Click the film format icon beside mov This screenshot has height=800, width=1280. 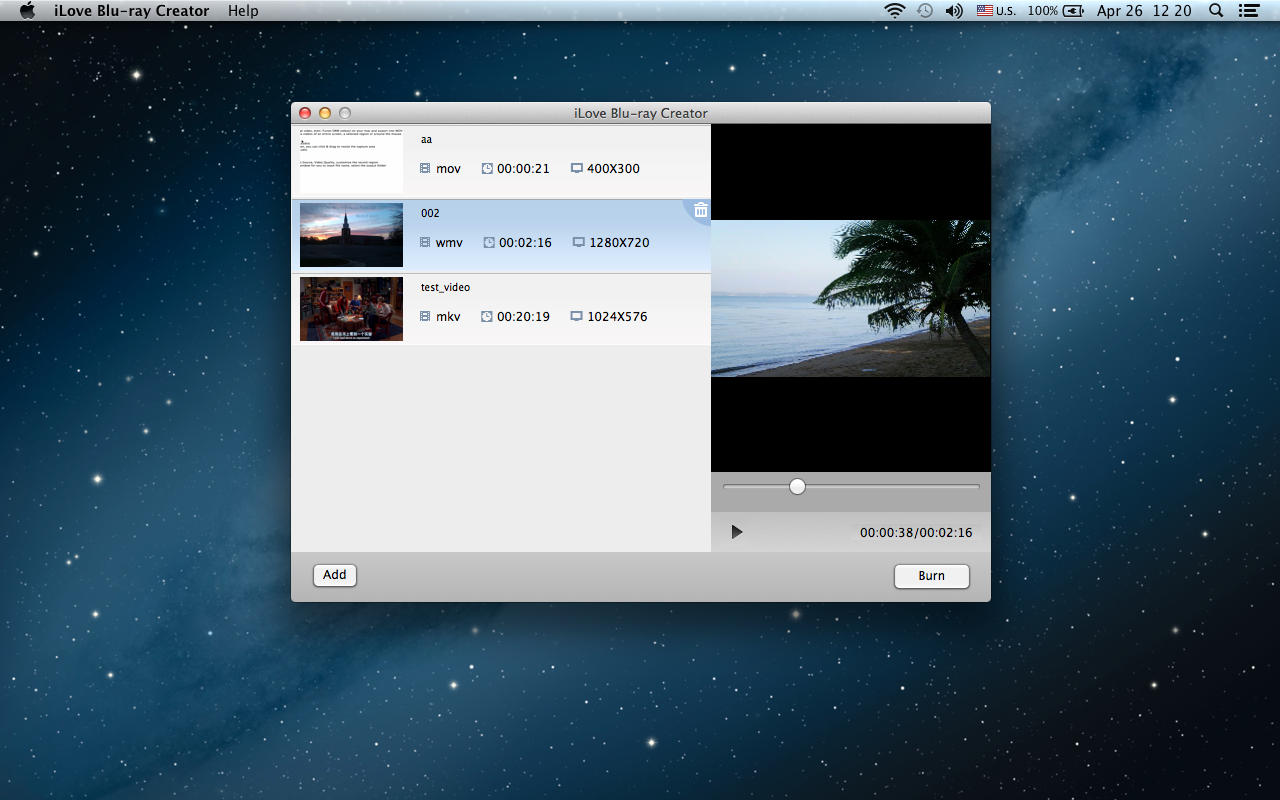425,169
